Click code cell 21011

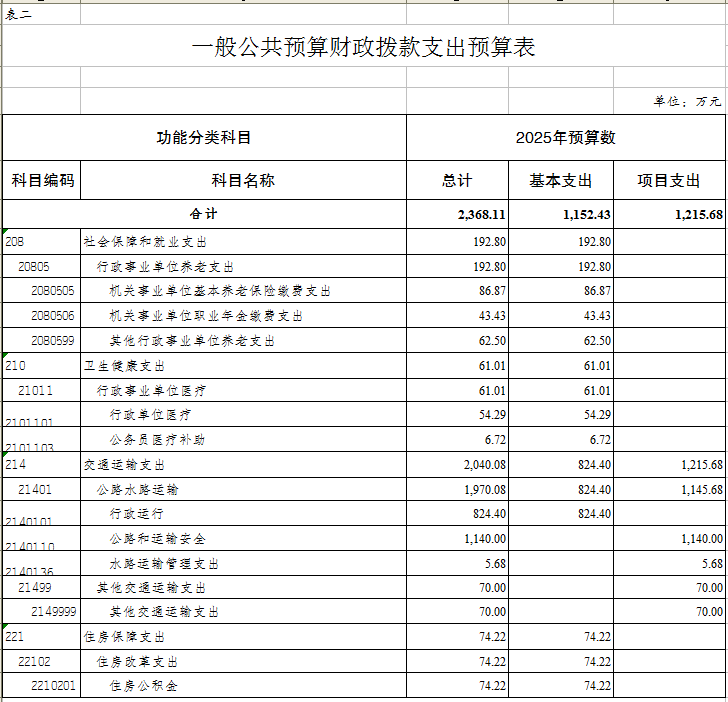[x=42, y=390]
